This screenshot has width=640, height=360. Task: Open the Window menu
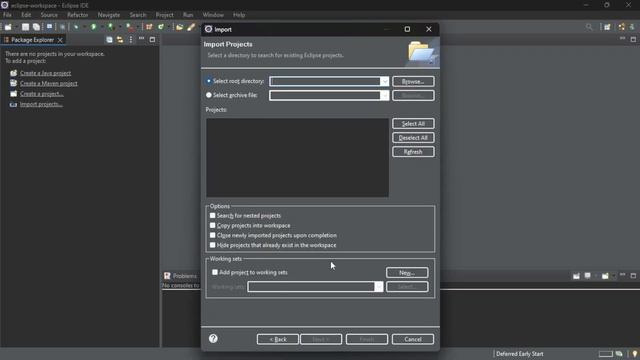(213, 15)
